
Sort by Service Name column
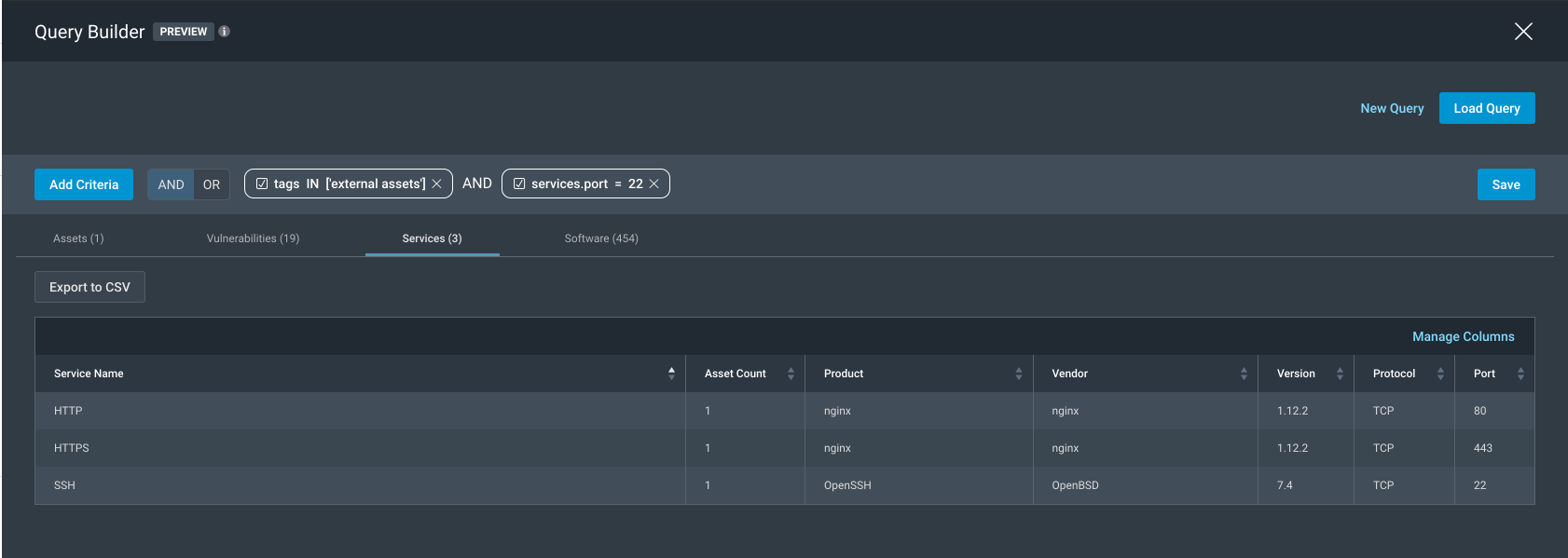671,374
